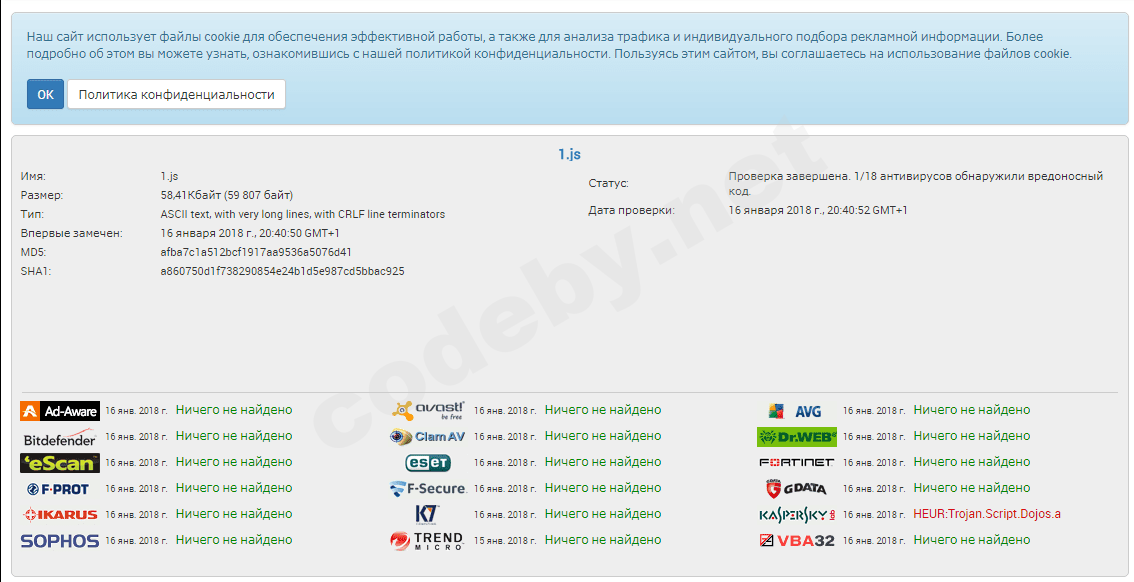1134x582 pixels.
Task: Click the Dr.WEB result Ничего не найдено
Action: click(x=972, y=436)
